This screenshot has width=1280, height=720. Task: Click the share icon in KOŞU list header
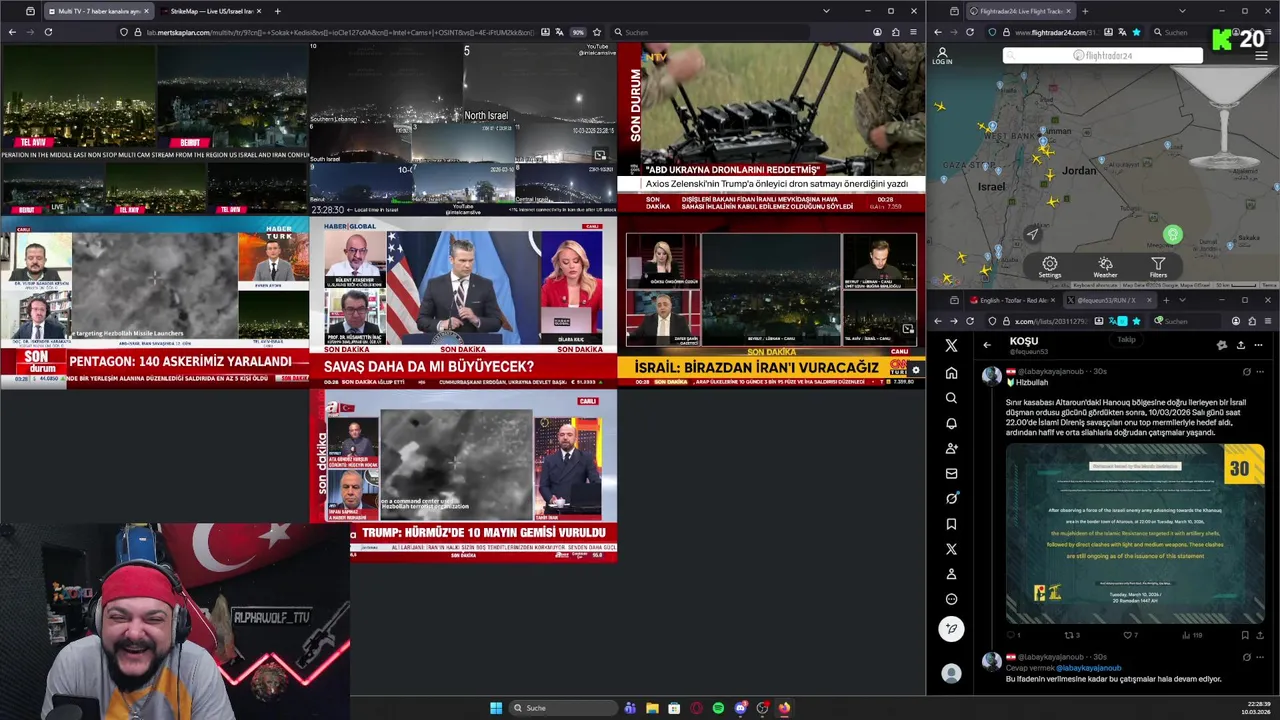point(1240,345)
